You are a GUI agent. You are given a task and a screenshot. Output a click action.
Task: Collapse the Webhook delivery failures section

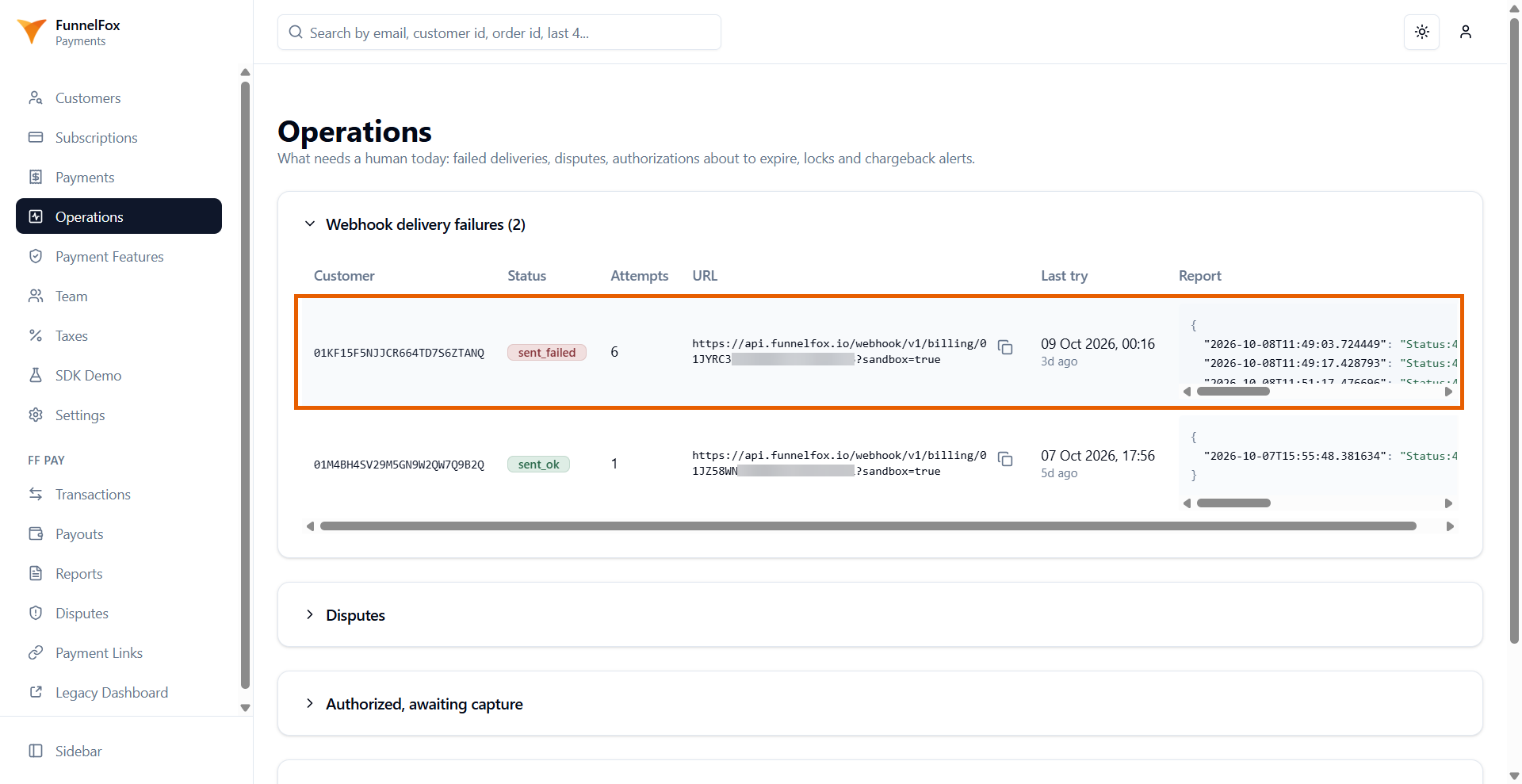tap(310, 224)
